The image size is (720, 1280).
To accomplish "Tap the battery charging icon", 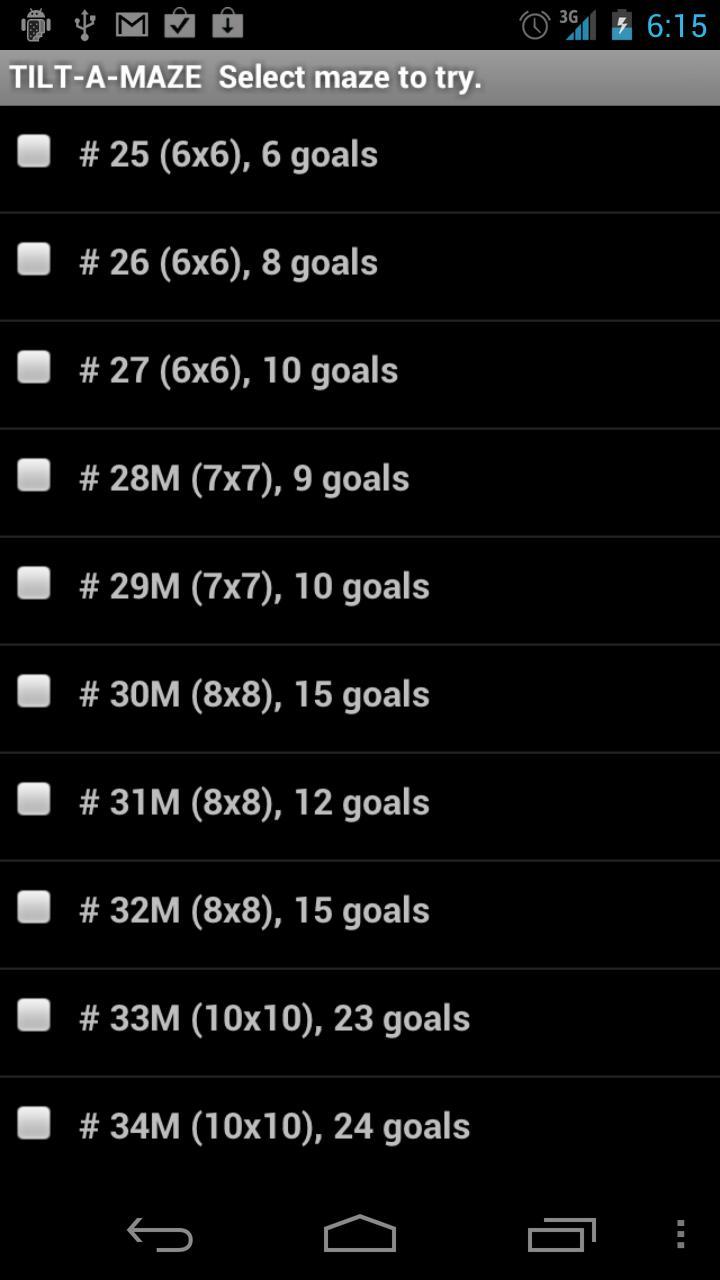I will (x=622, y=24).
